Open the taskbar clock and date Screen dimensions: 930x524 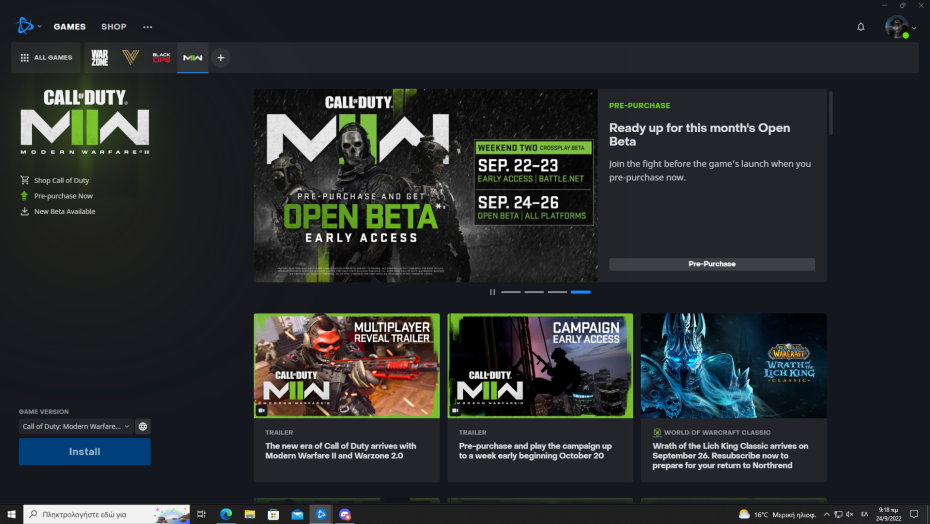pos(888,514)
